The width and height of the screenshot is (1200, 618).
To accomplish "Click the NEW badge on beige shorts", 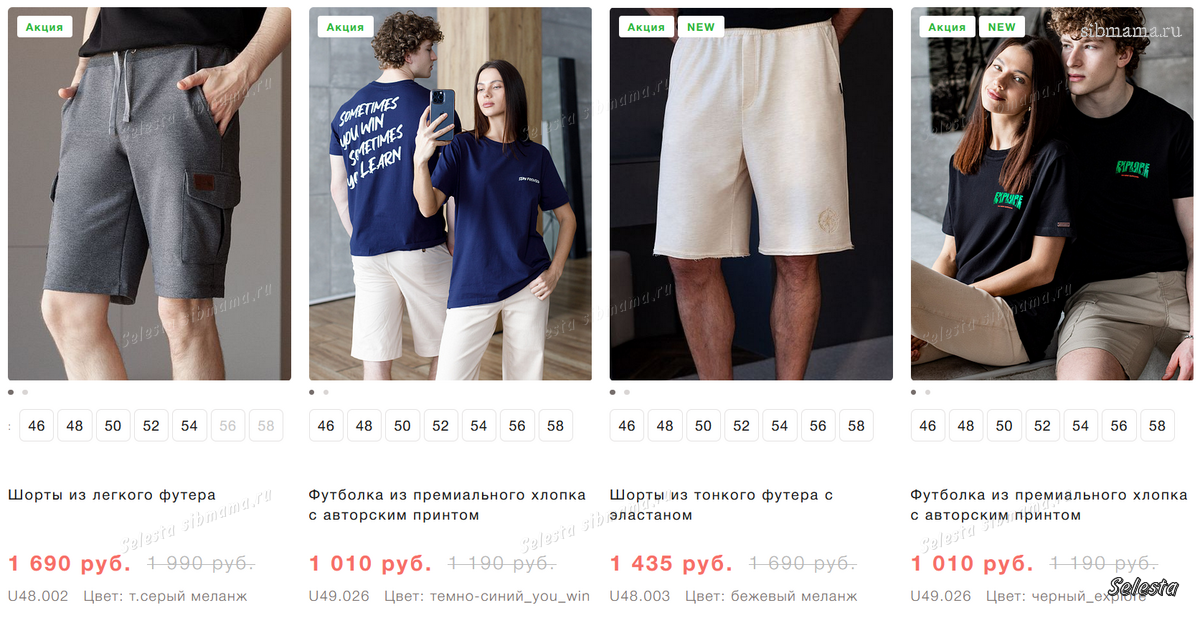I will [701, 27].
